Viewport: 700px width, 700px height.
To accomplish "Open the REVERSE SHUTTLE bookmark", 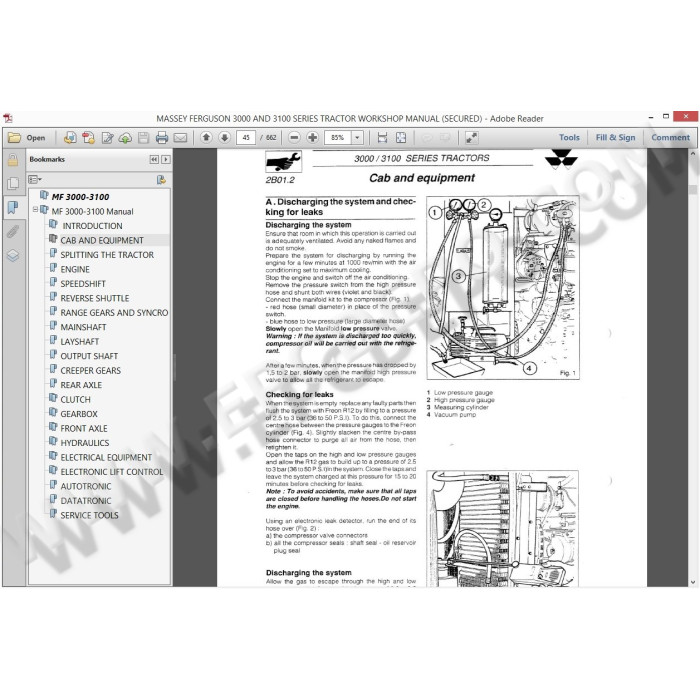I will (95, 298).
